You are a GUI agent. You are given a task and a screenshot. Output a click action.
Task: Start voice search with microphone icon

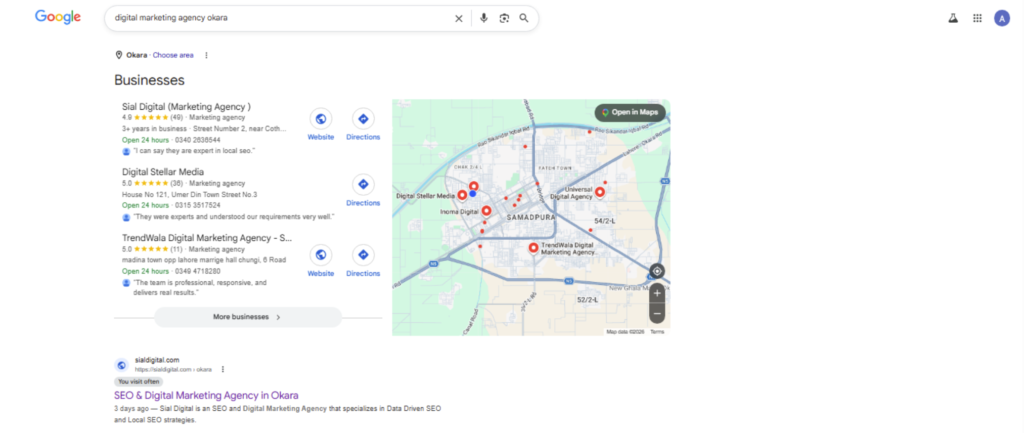pos(483,18)
